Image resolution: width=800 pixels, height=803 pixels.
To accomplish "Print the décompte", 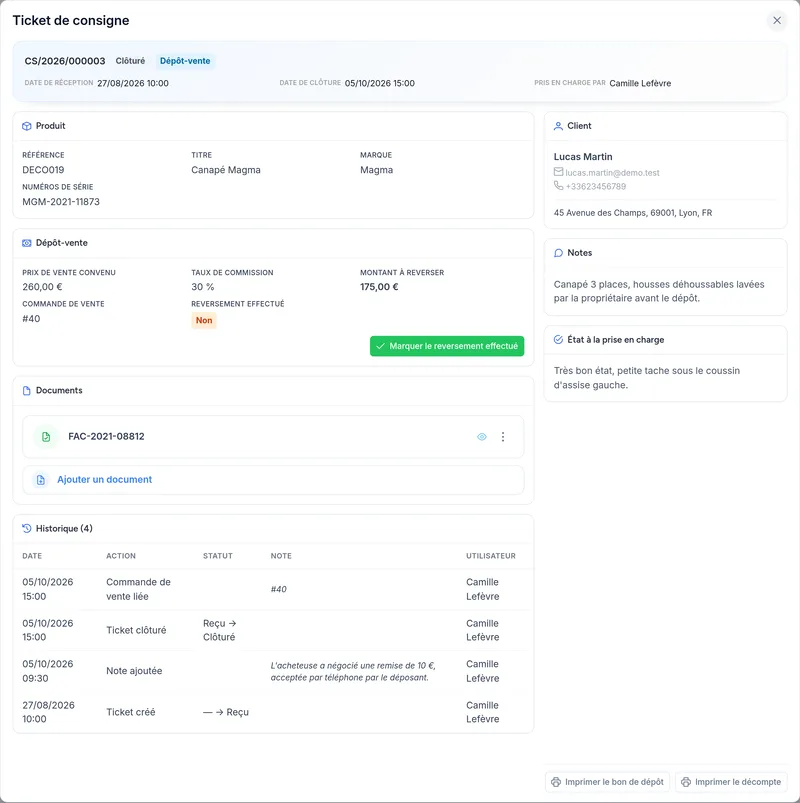I will point(731,782).
